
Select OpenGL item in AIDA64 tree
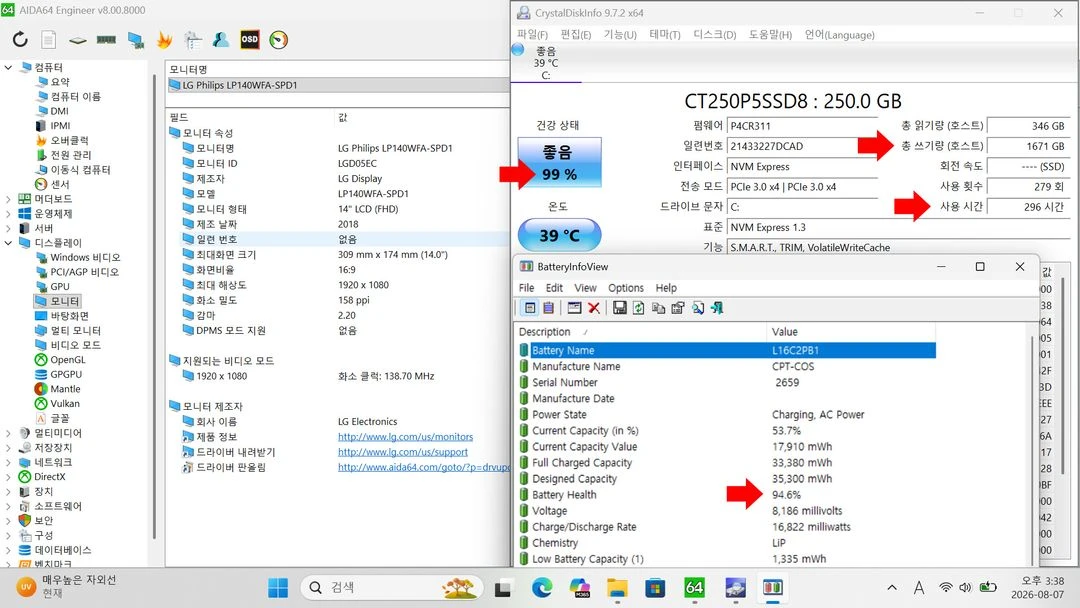tap(68, 359)
